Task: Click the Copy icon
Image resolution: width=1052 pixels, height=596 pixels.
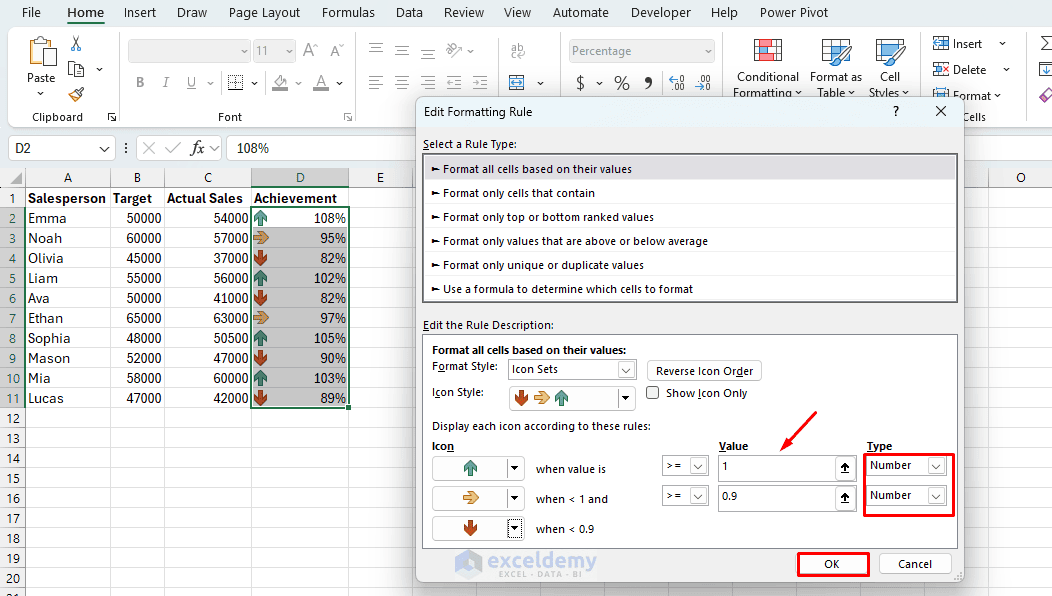Action: [76, 69]
